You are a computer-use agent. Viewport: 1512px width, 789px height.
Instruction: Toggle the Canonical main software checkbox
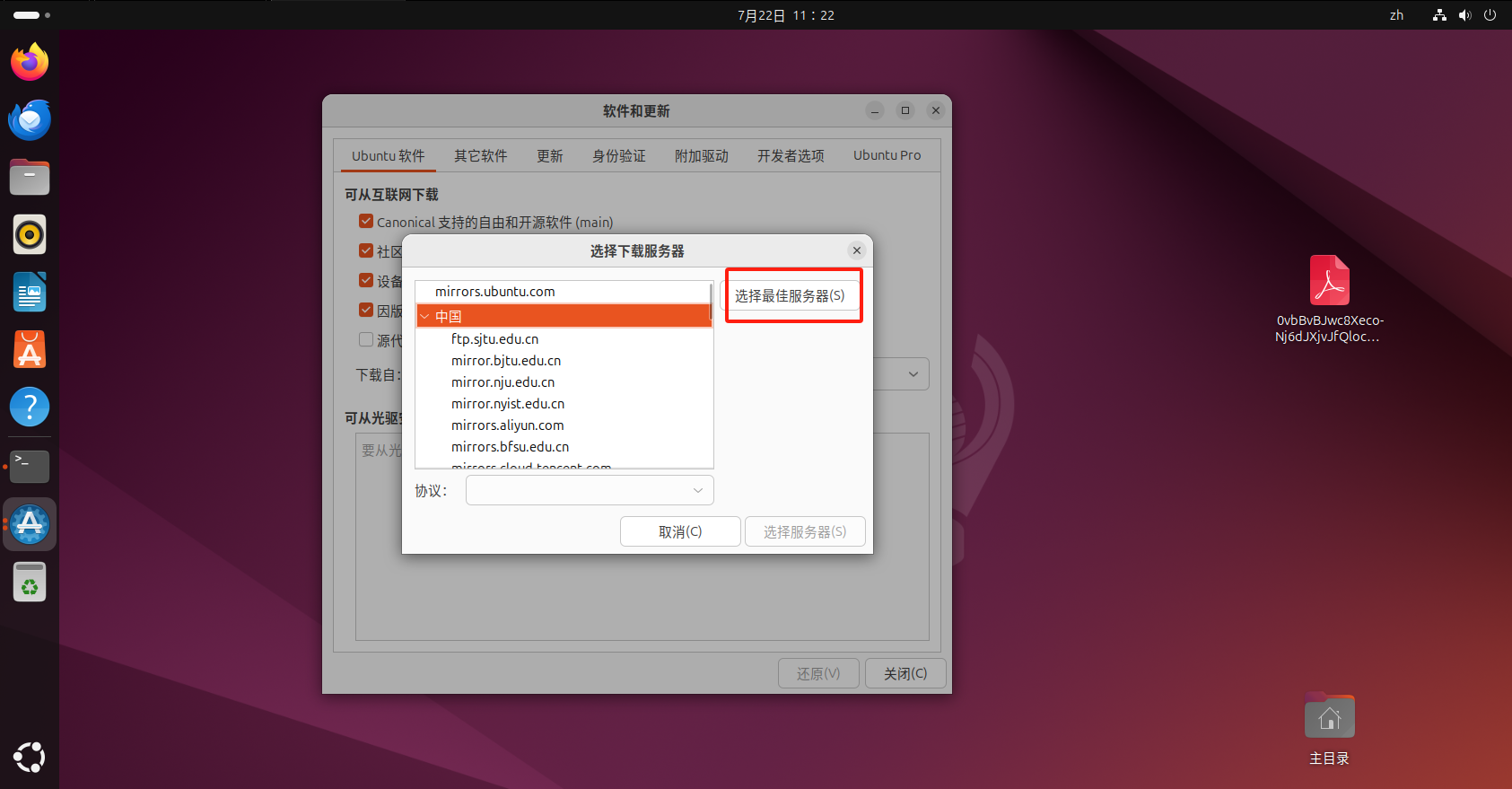click(366, 221)
